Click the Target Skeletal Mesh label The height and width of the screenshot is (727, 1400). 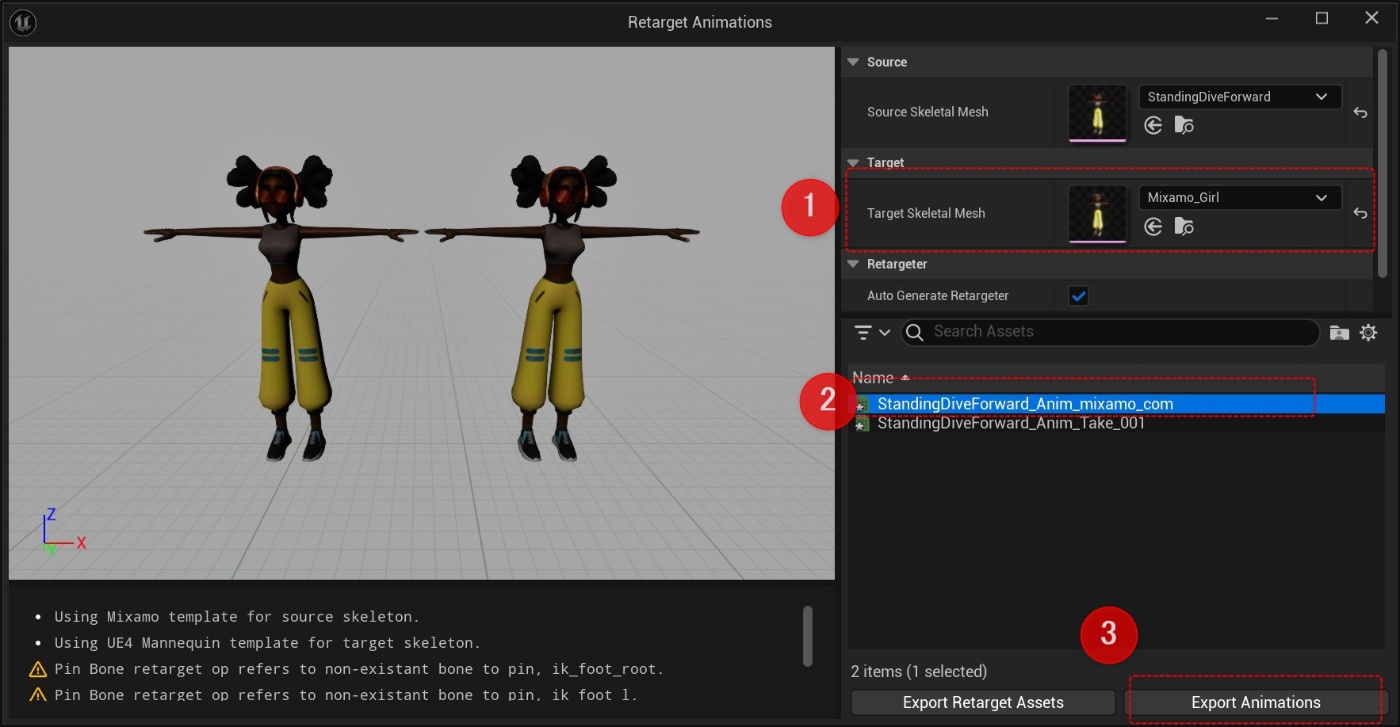pyautogui.click(x=926, y=213)
